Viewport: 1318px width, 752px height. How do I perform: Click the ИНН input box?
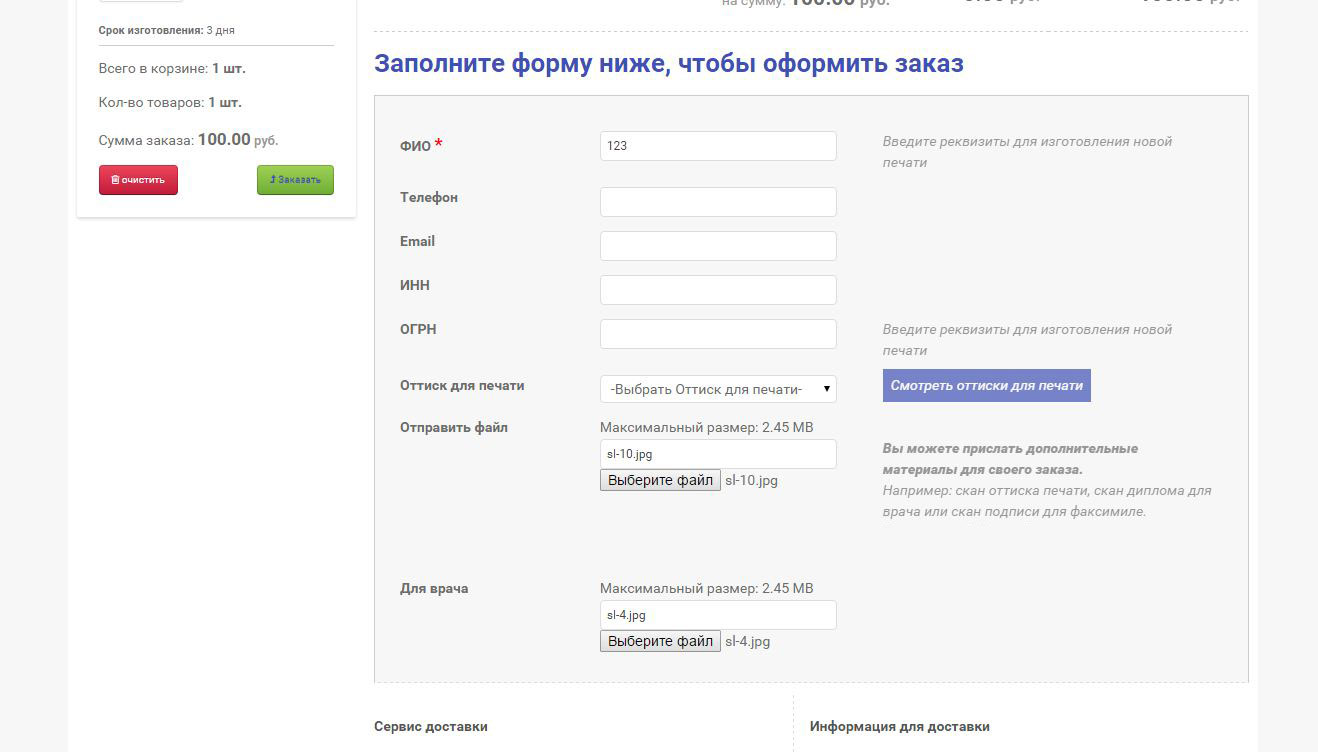point(717,290)
